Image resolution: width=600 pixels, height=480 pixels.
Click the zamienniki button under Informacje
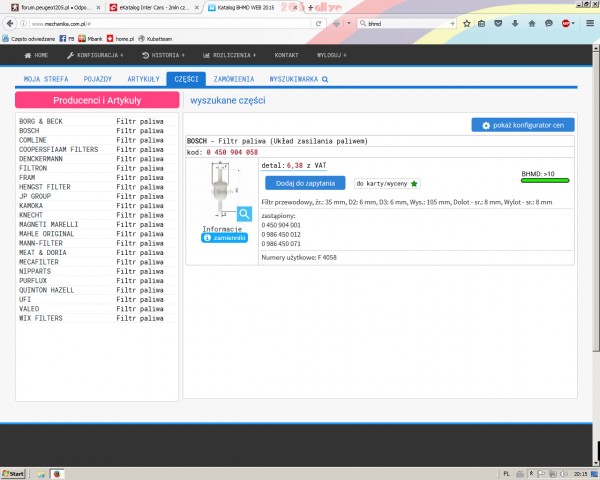tap(224, 238)
